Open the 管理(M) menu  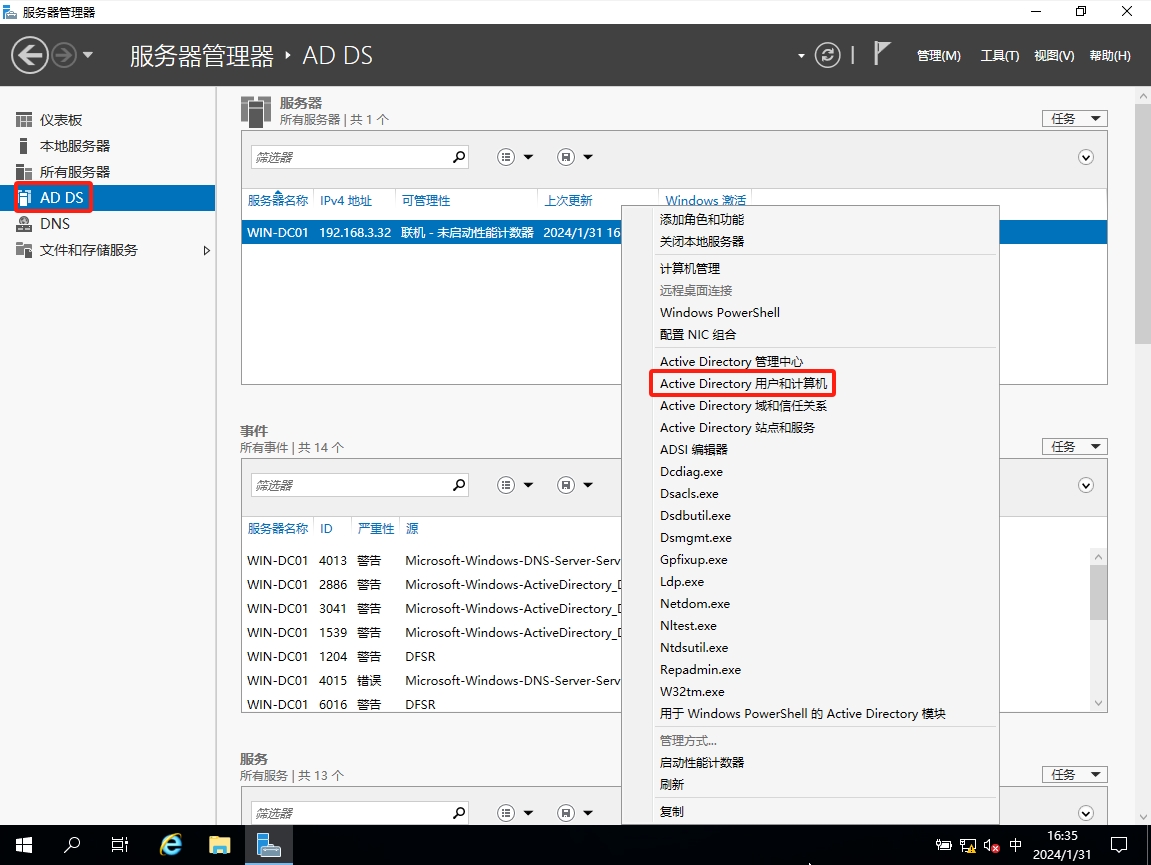coord(938,56)
